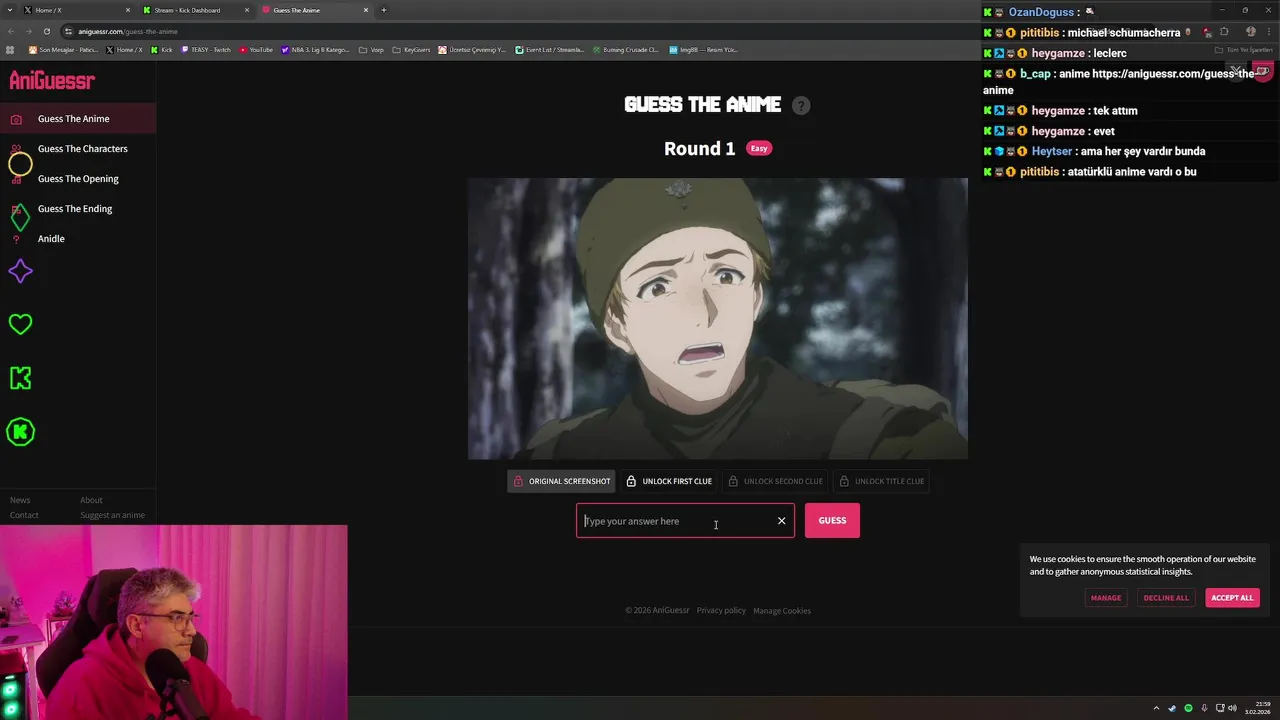The height and width of the screenshot is (720, 1280).
Task: Accept all cookies
Action: [1232, 598]
